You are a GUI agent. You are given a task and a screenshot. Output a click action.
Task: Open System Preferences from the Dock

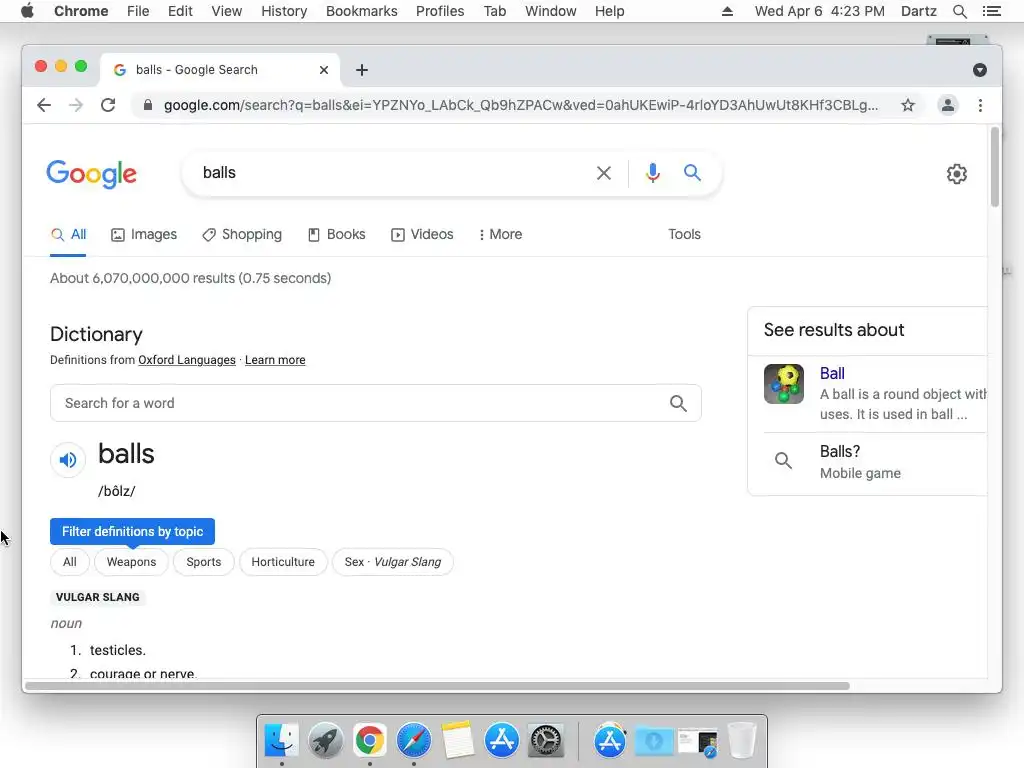point(546,740)
